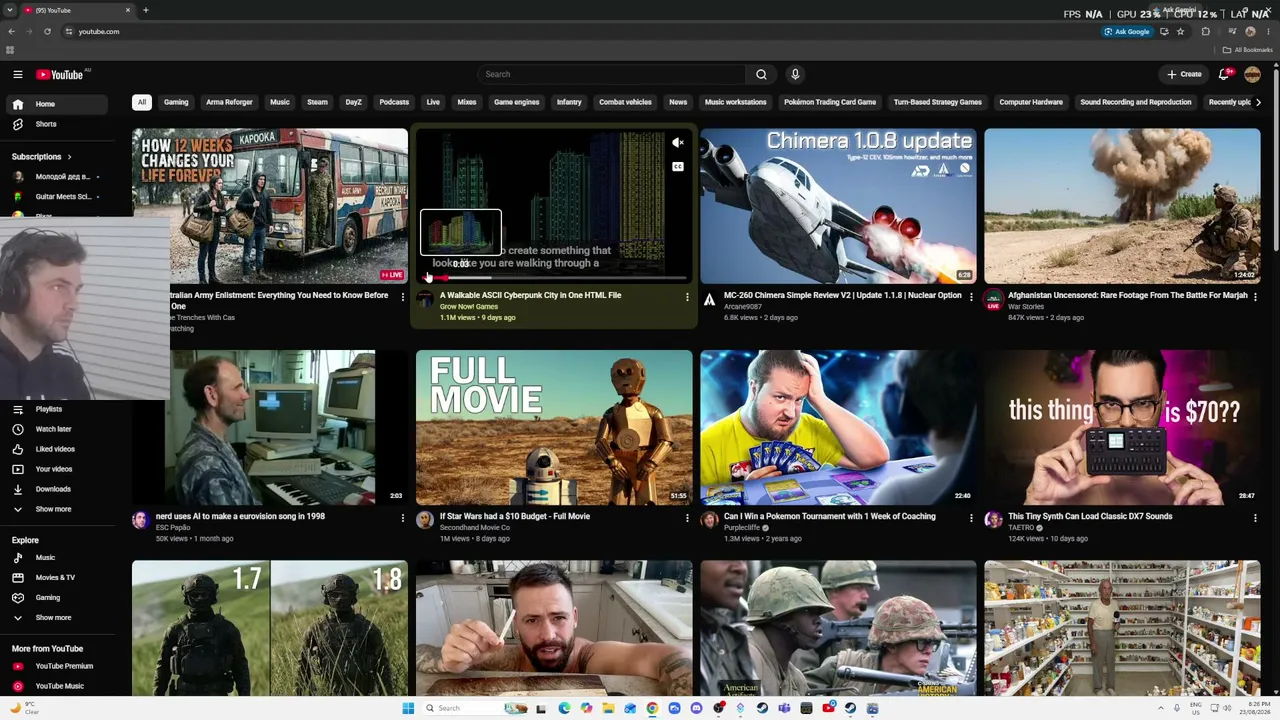
Task: Click the YouTube logo
Action: [x=60, y=74]
